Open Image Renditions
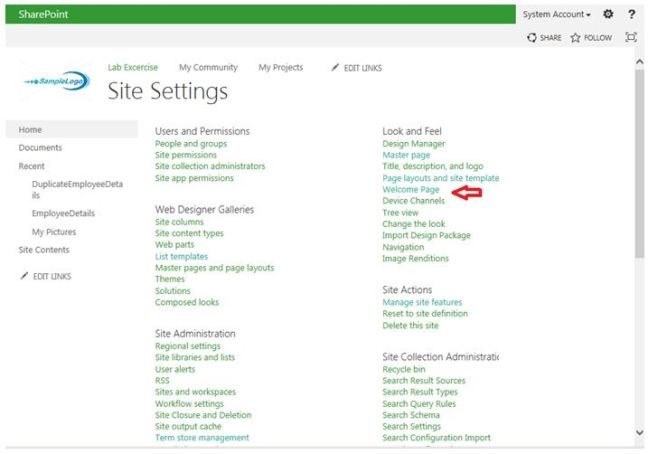Image resolution: width=650 pixels, height=454 pixels. 415,258
